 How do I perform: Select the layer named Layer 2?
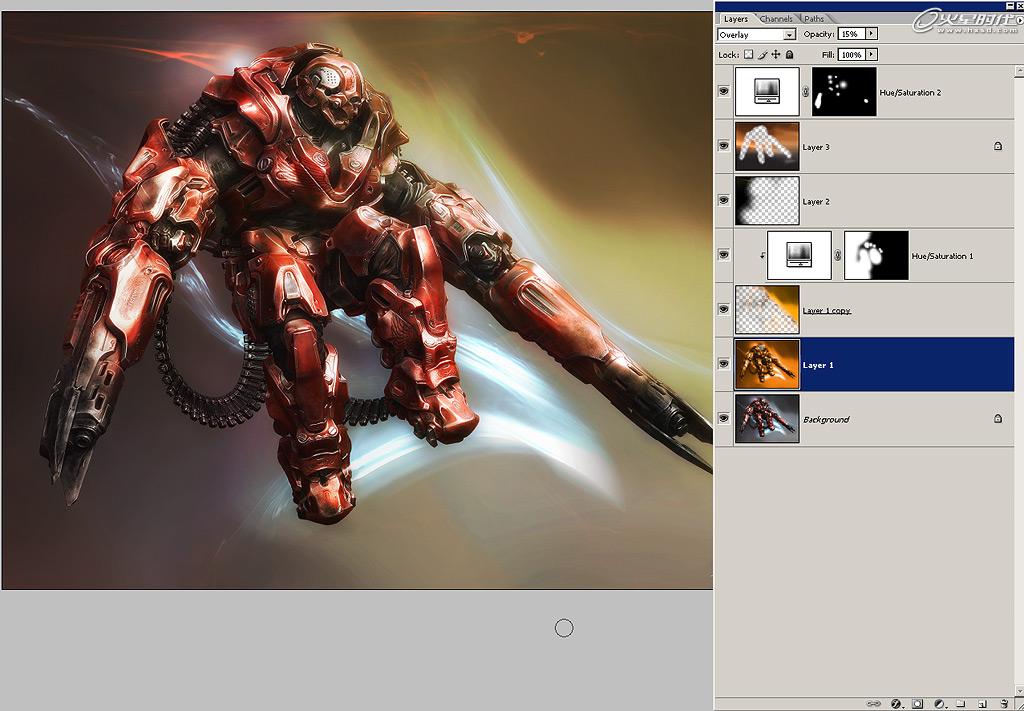[x=816, y=202]
